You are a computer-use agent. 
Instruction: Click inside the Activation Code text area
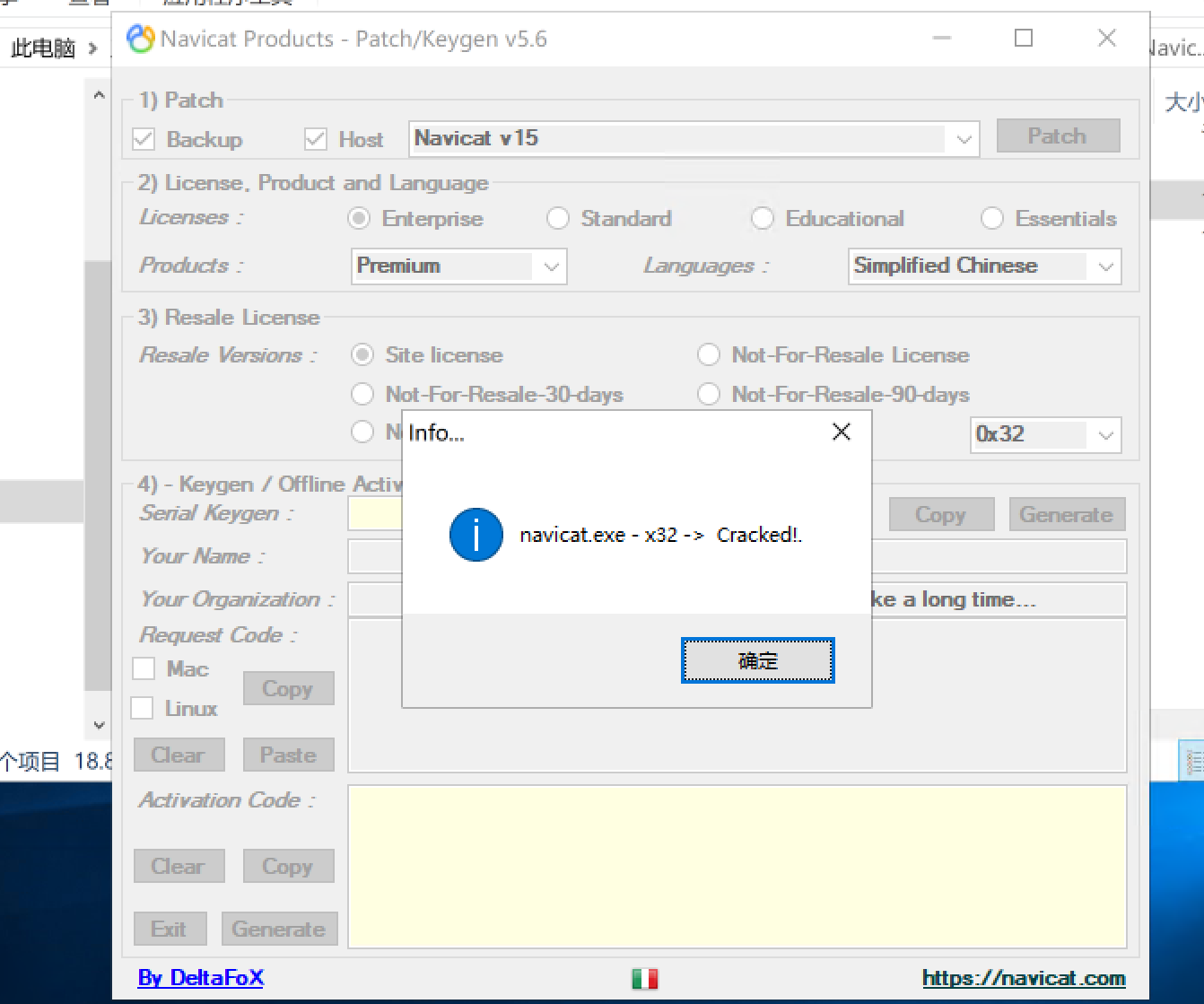pos(737,867)
